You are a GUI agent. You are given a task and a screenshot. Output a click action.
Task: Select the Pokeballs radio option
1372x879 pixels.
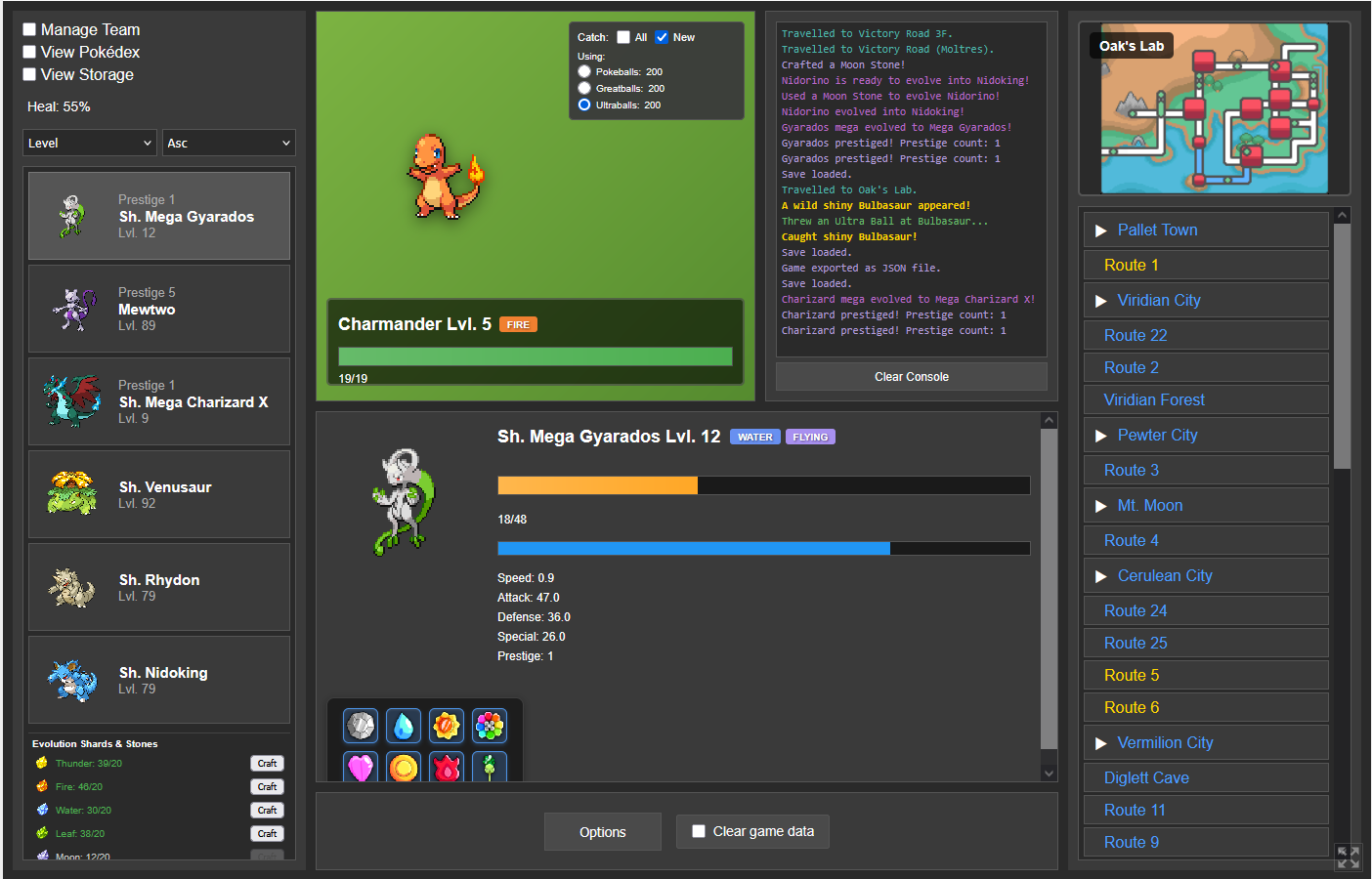pos(584,71)
